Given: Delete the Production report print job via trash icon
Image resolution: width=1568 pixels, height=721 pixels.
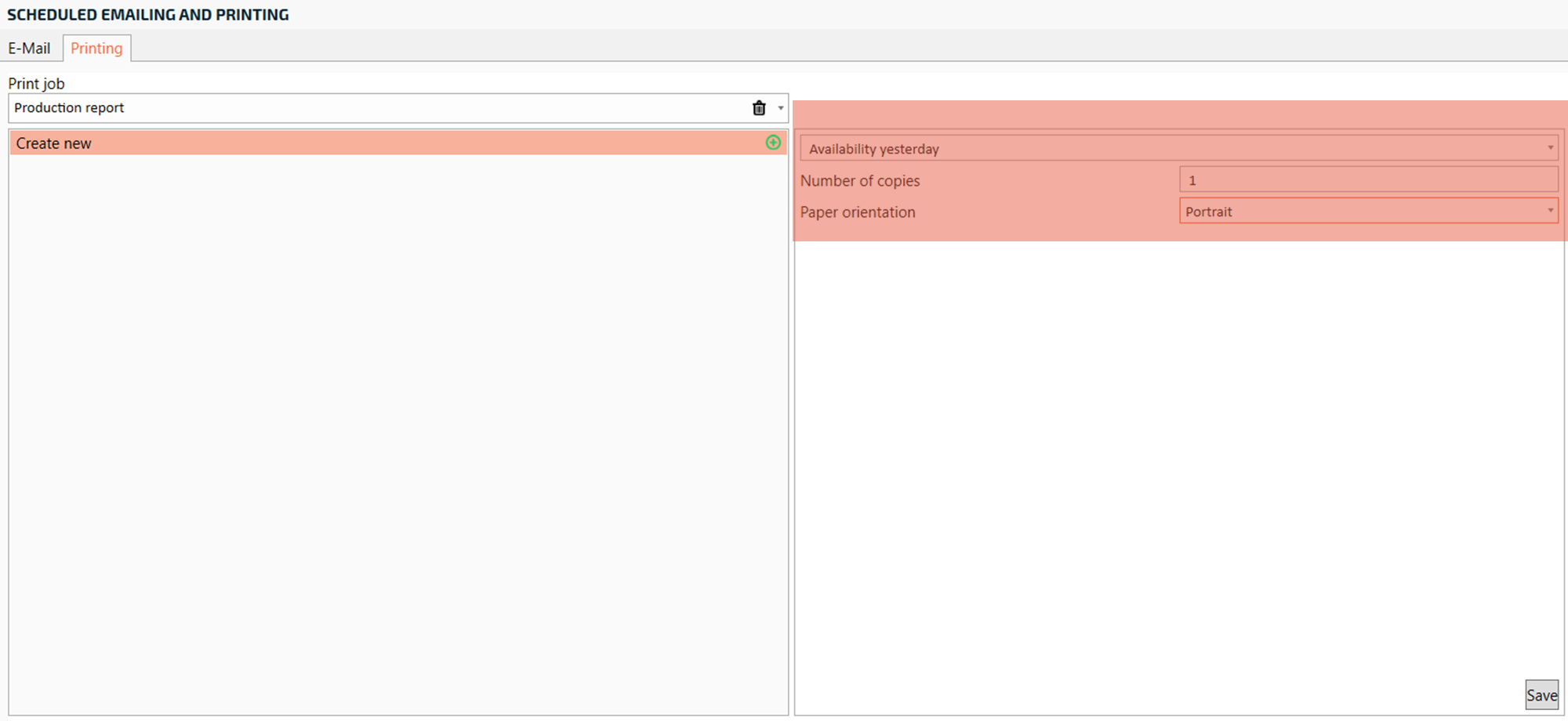Looking at the screenshot, I should click(x=758, y=108).
